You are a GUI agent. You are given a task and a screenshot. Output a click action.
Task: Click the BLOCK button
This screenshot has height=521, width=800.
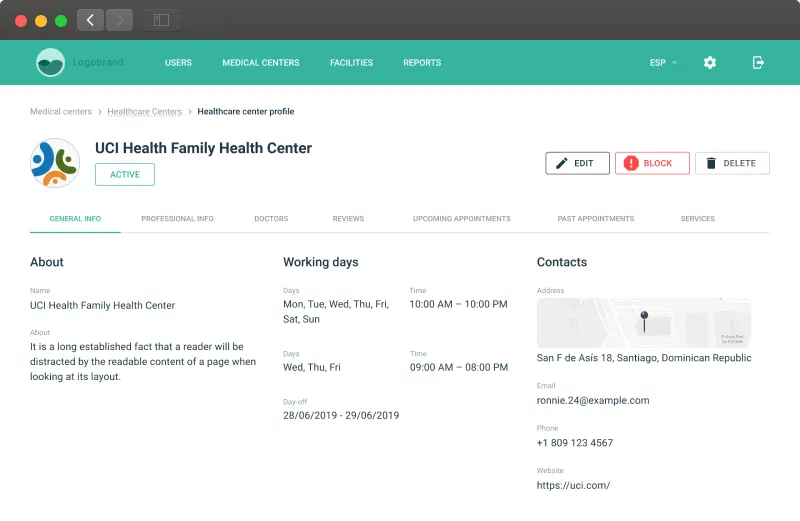[x=652, y=163]
